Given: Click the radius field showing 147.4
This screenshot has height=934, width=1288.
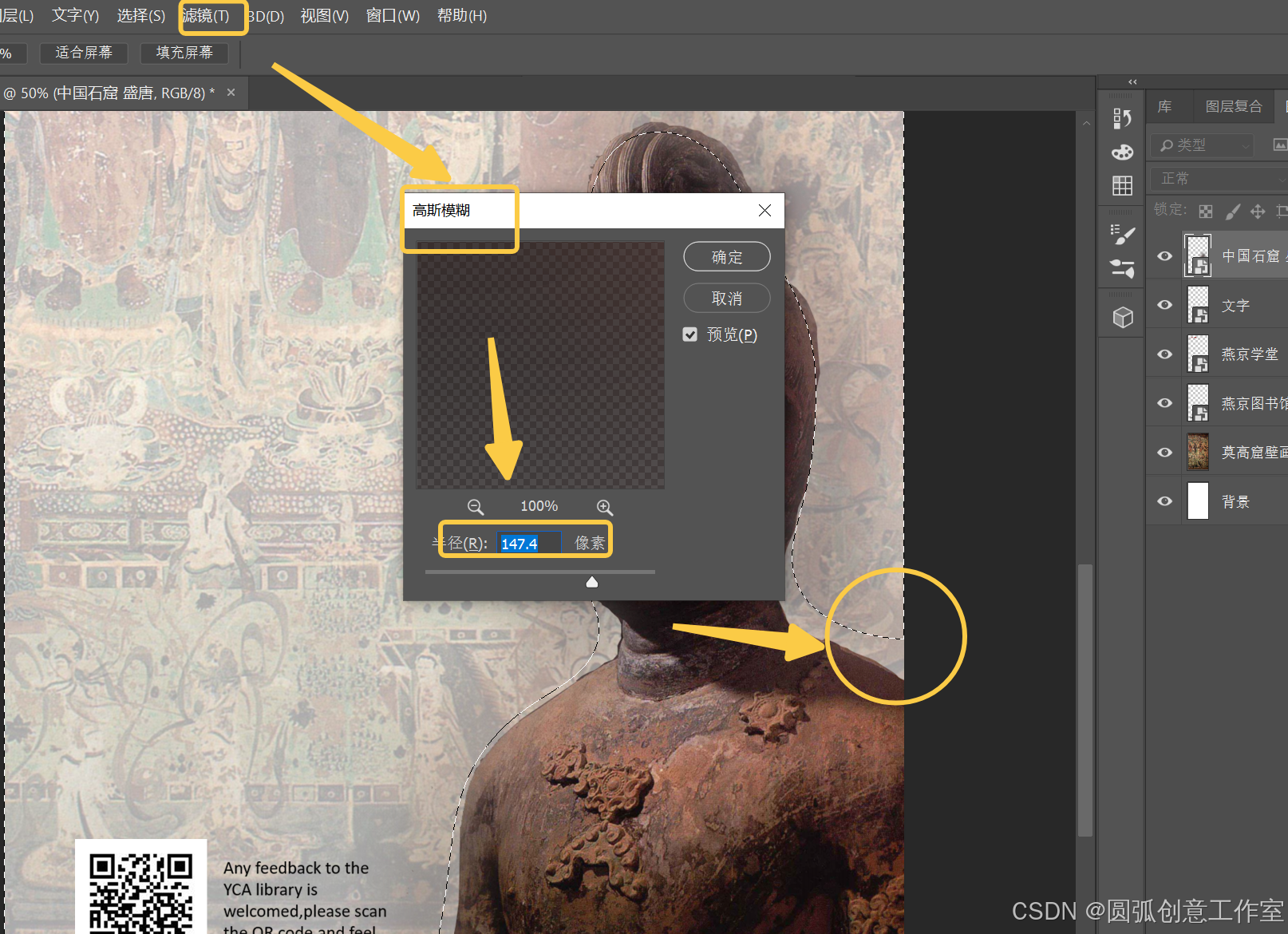Looking at the screenshot, I should pos(528,544).
